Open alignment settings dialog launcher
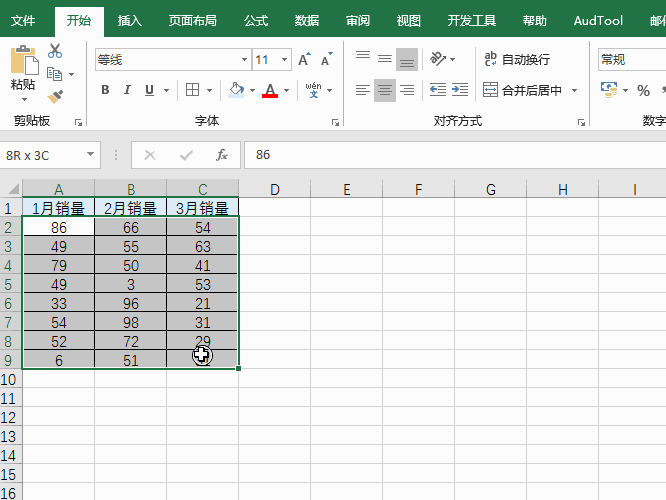 click(581, 122)
